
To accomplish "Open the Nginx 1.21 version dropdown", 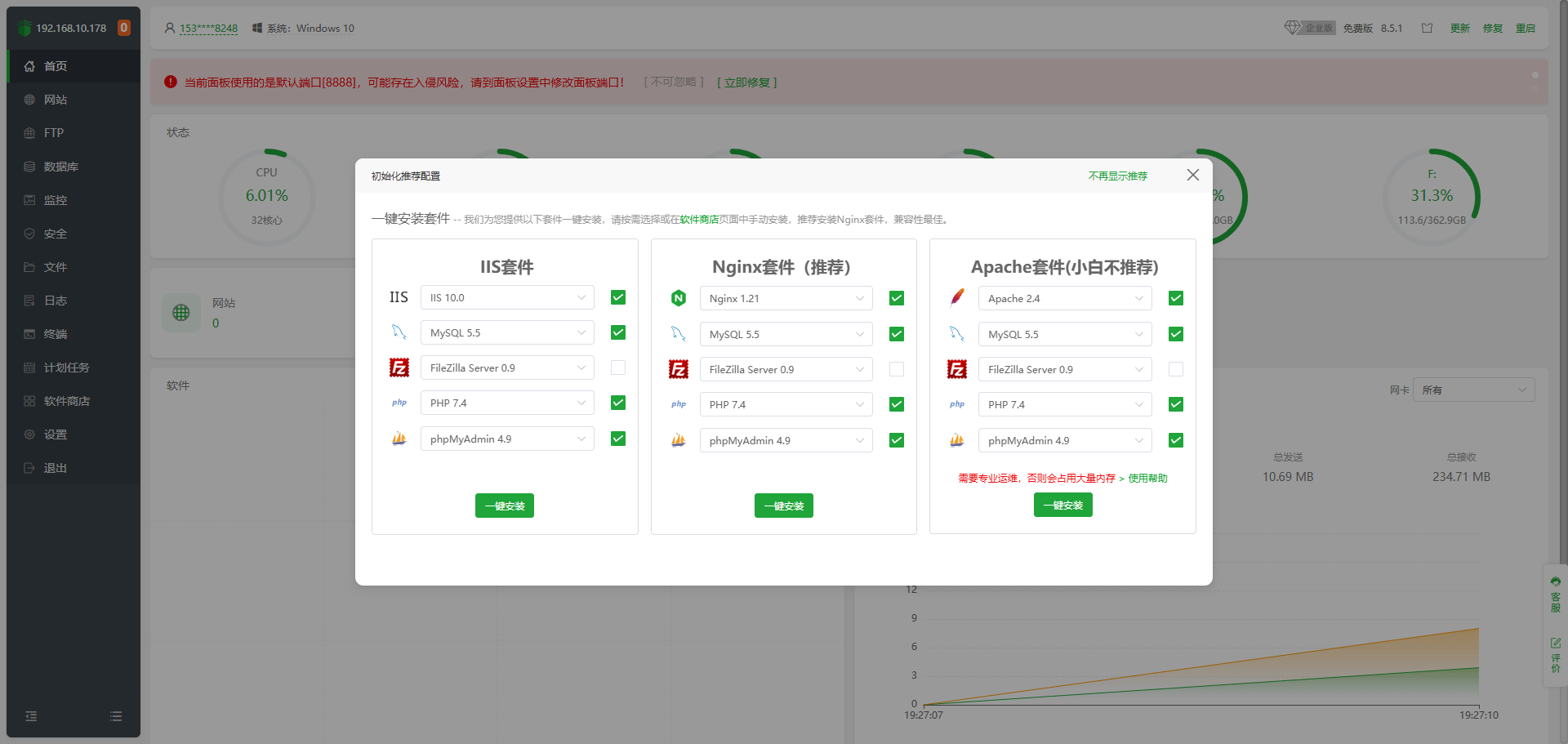I will pyautogui.click(x=786, y=298).
